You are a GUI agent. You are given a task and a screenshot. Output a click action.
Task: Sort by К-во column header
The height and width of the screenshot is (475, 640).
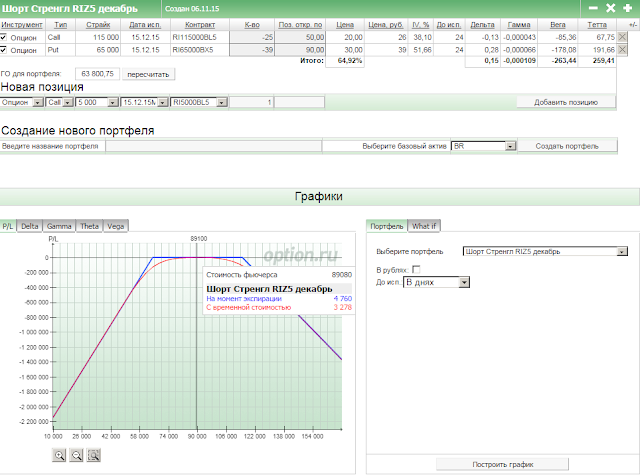point(252,25)
